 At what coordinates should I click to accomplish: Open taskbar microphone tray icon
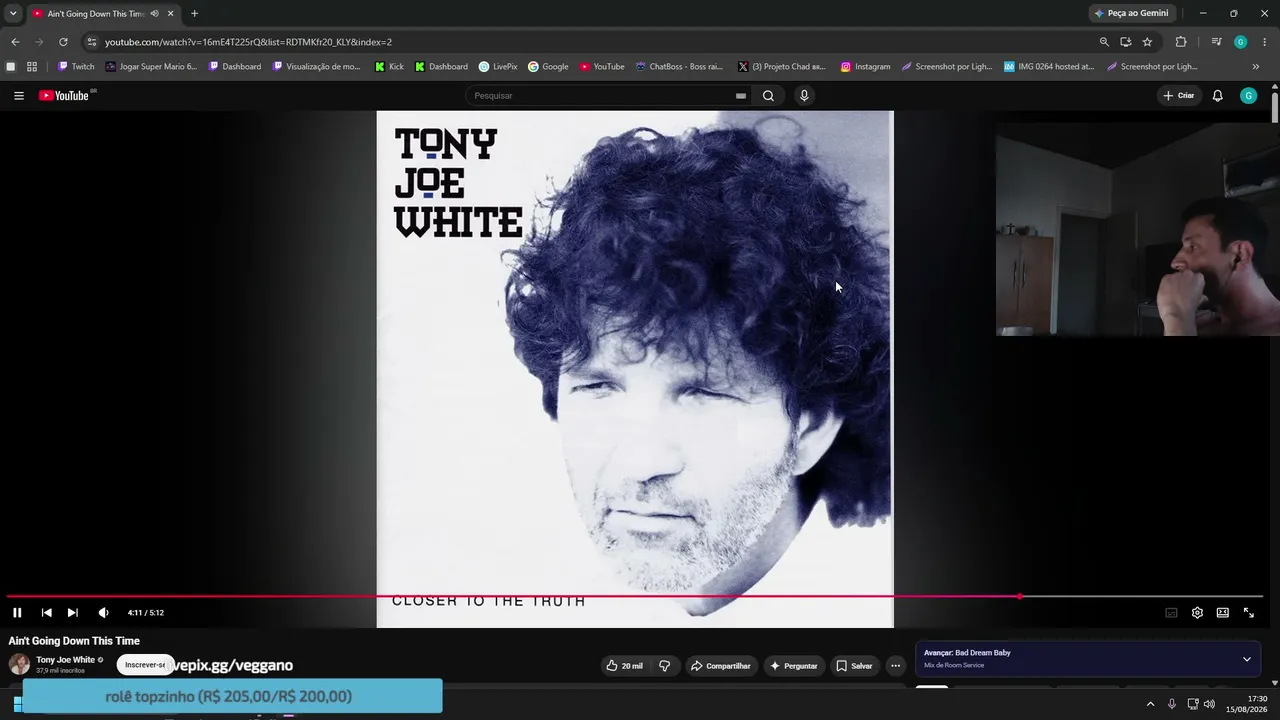coord(1172,704)
